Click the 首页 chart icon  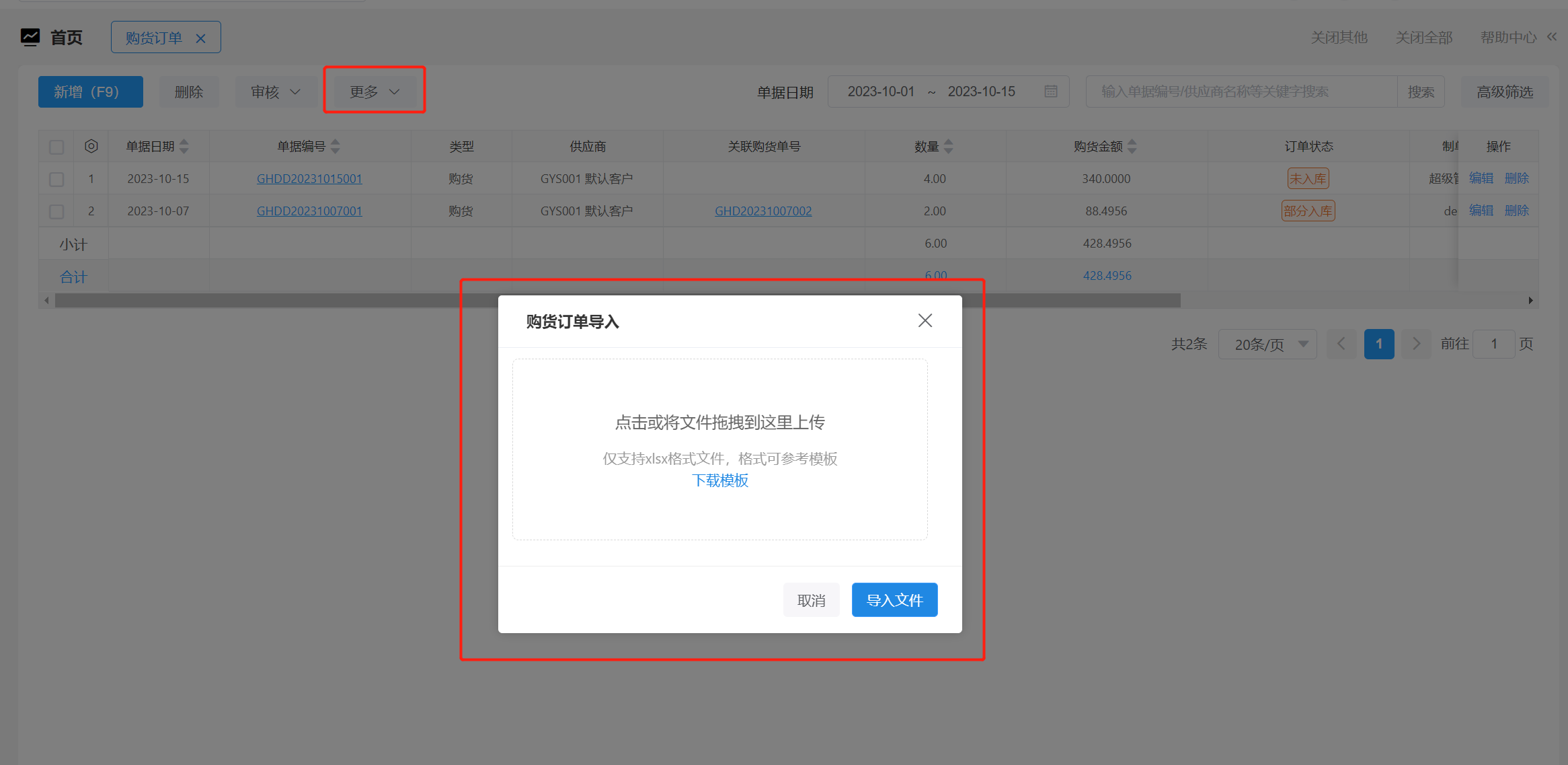pyautogui.click(x=30, y=37)
